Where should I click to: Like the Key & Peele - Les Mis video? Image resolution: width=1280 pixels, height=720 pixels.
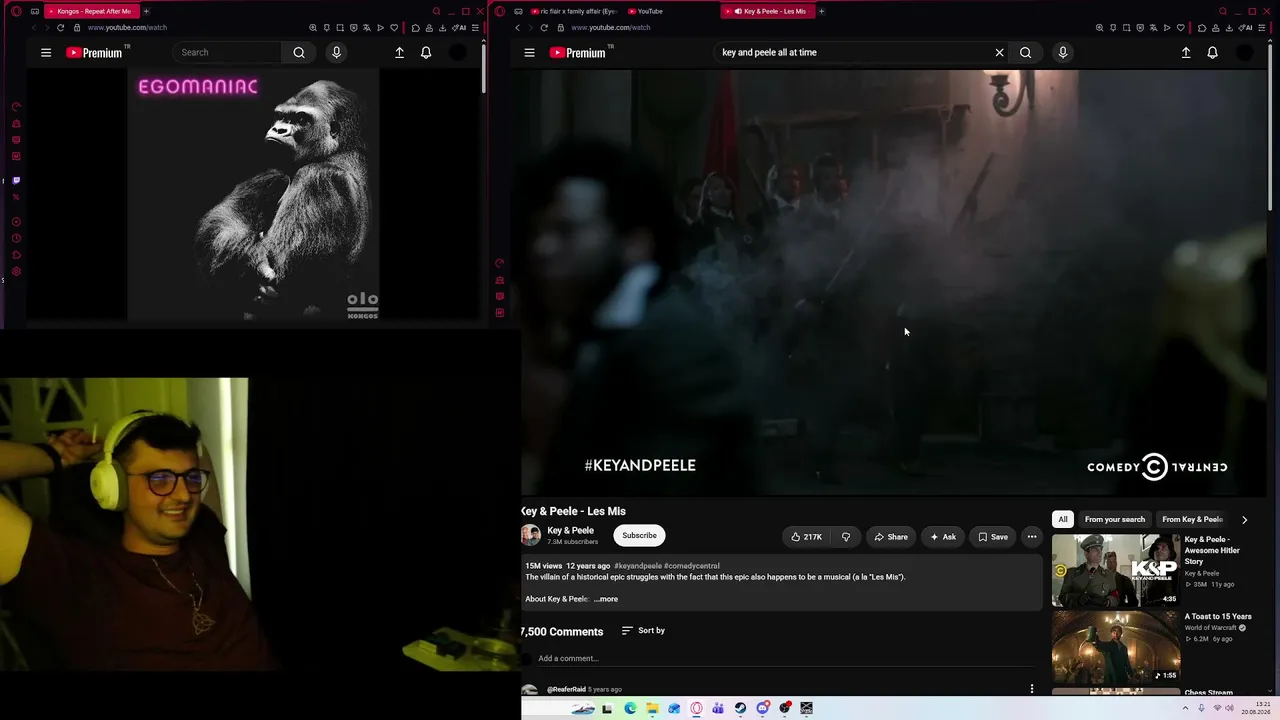click(x=806, y=537)
